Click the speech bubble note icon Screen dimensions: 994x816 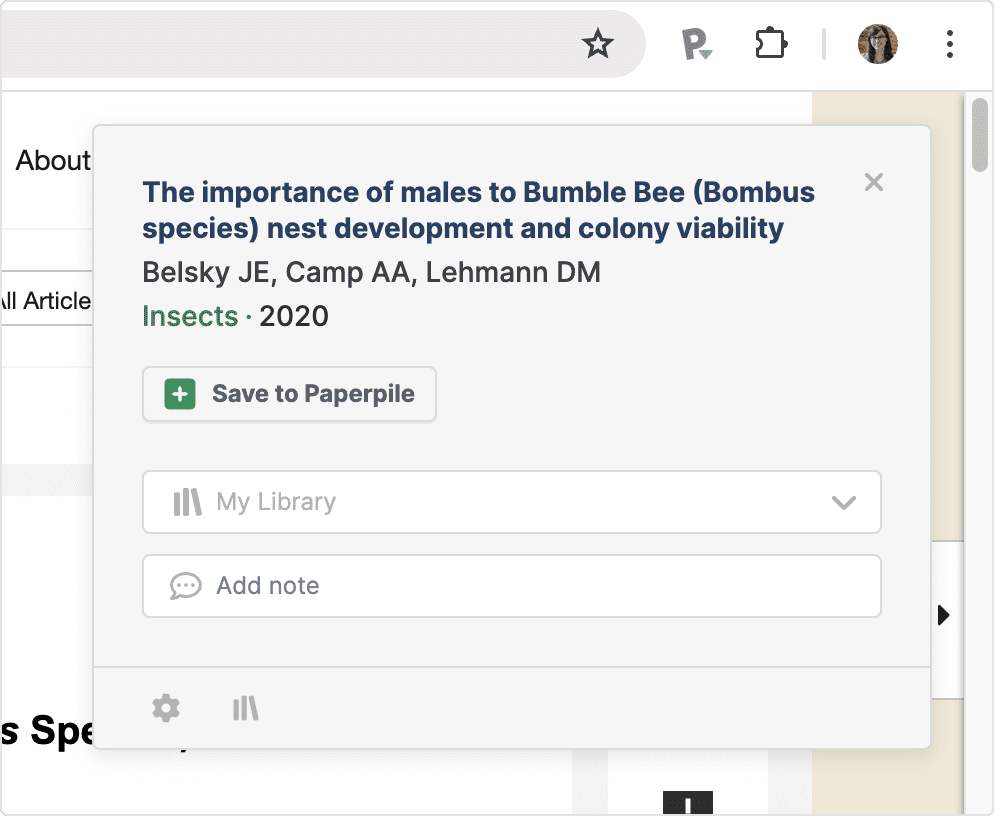pyautogui.click(x=186, y=586)
